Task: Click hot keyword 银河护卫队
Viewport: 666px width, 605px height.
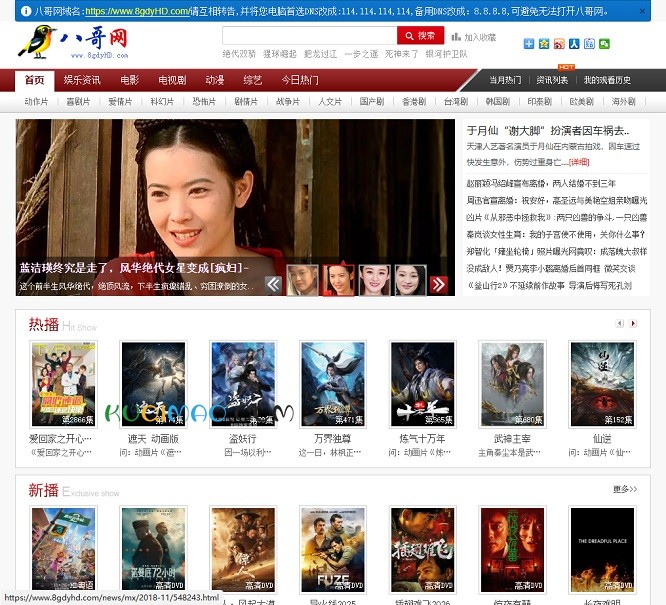Action: click(x=446, y=54)
